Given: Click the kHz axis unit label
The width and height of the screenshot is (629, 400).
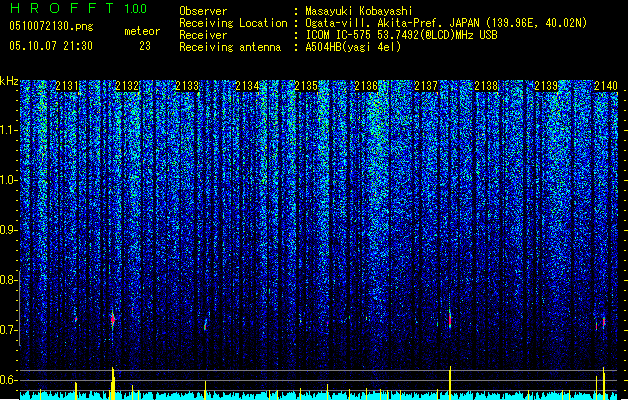Looking at the screenshot, I should [9, 81].
